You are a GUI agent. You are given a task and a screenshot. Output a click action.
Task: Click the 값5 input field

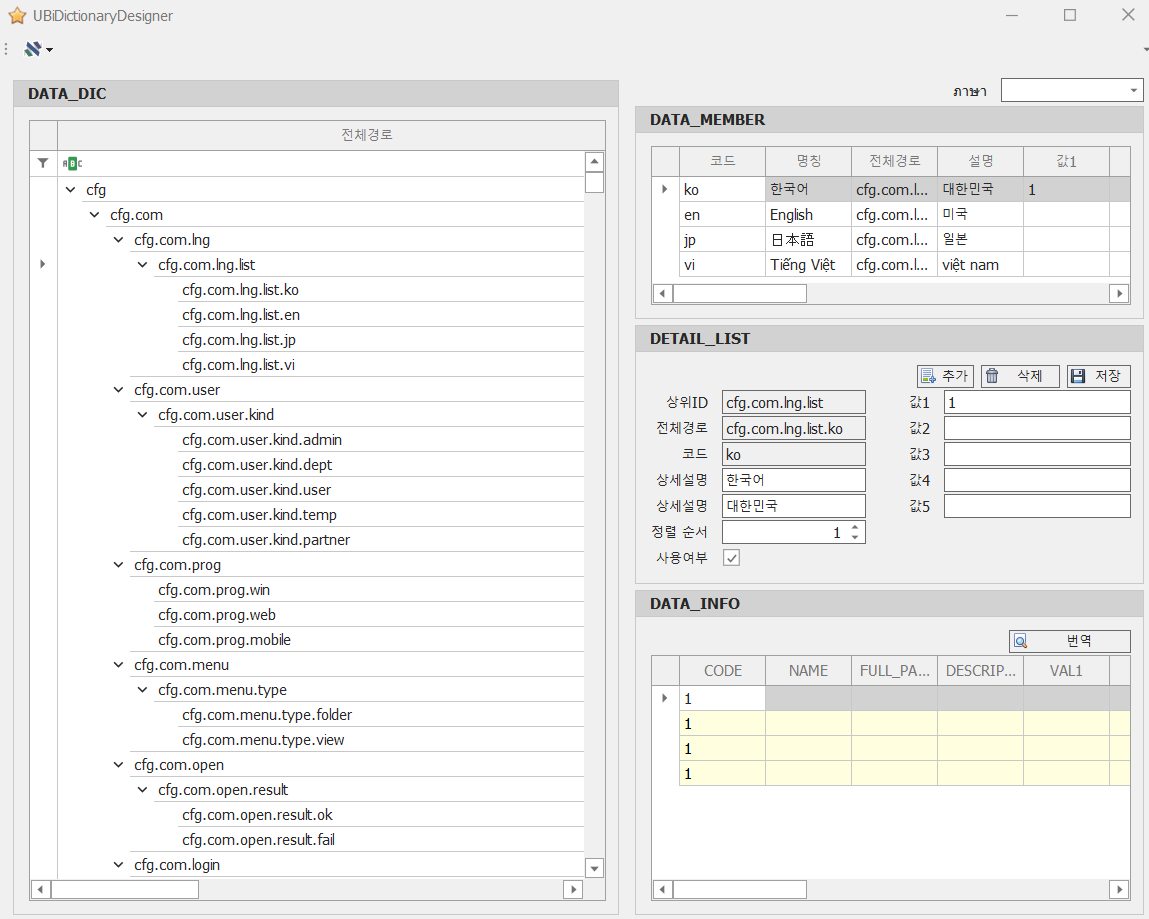1037,506
